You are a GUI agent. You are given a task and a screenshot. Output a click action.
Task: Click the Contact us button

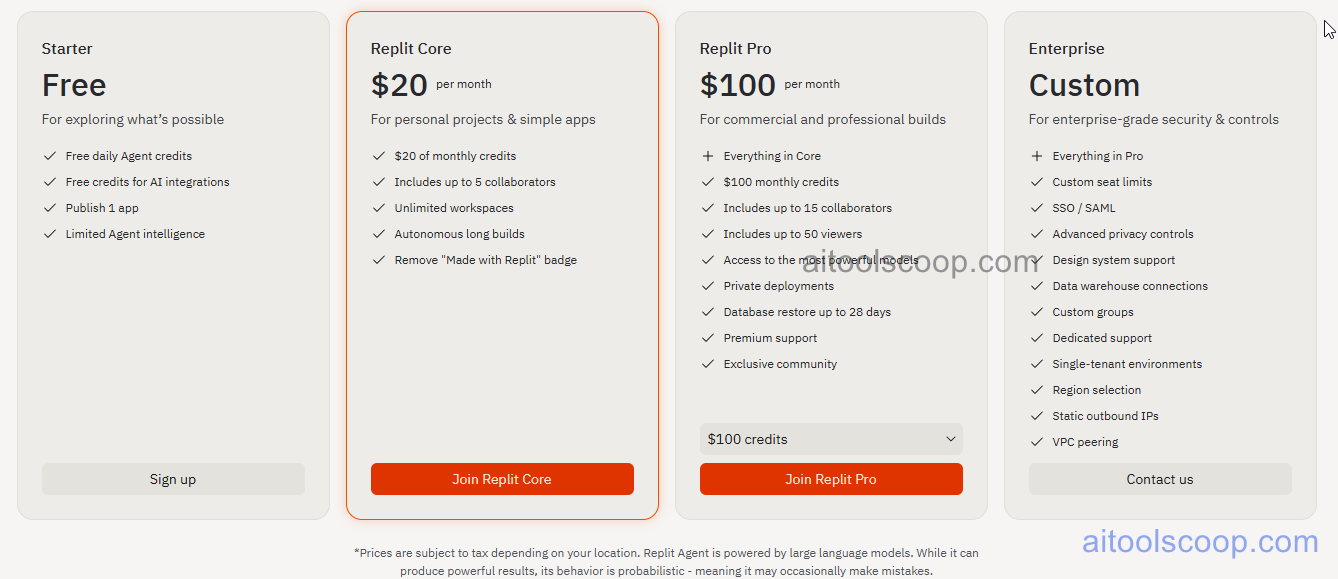(1159, 479)
